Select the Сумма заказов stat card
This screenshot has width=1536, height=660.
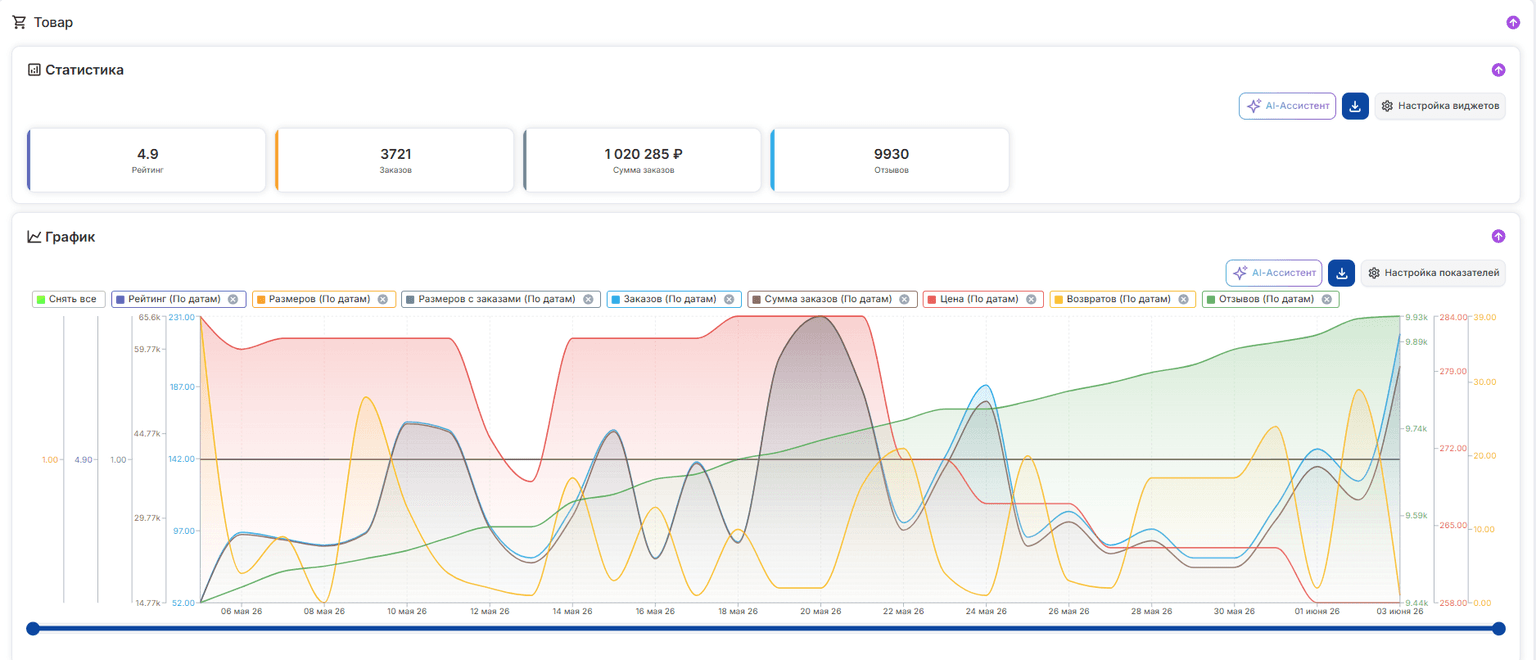643,160
